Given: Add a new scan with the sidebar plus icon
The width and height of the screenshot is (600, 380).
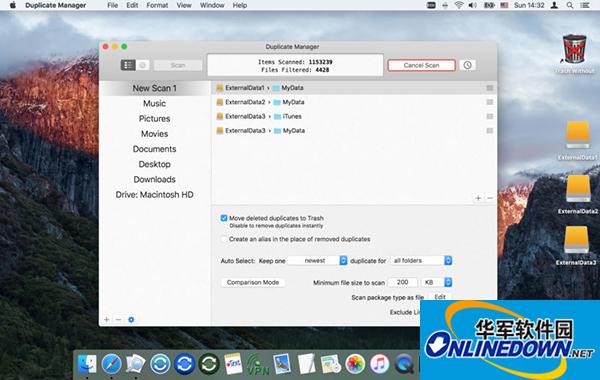Looking at the screenshot, I should (x=107, y=320).
